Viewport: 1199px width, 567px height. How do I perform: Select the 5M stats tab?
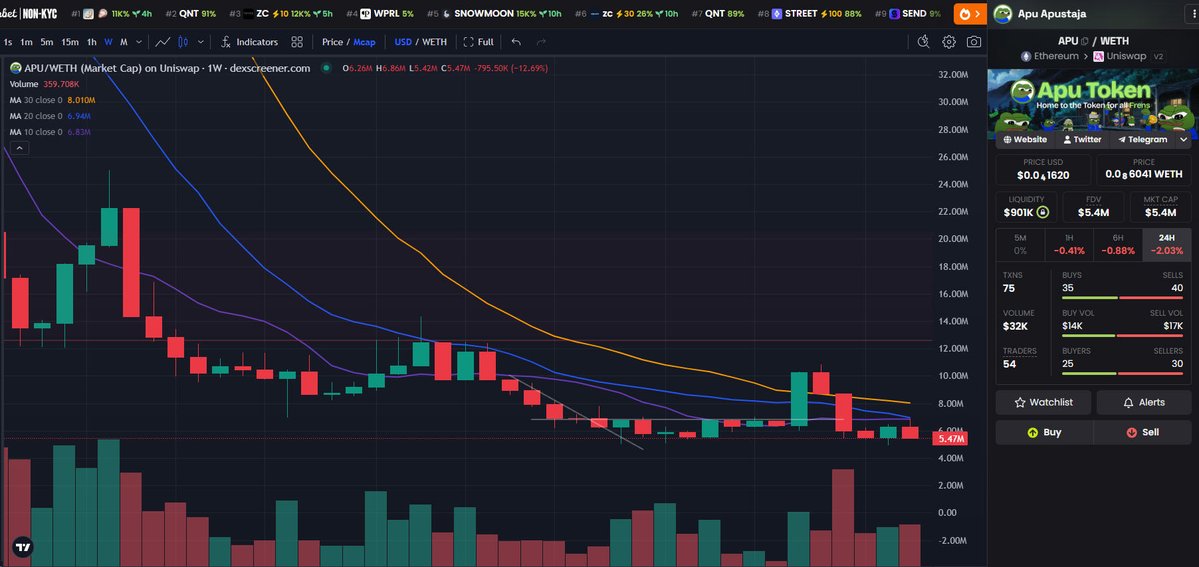(1020, 244)
